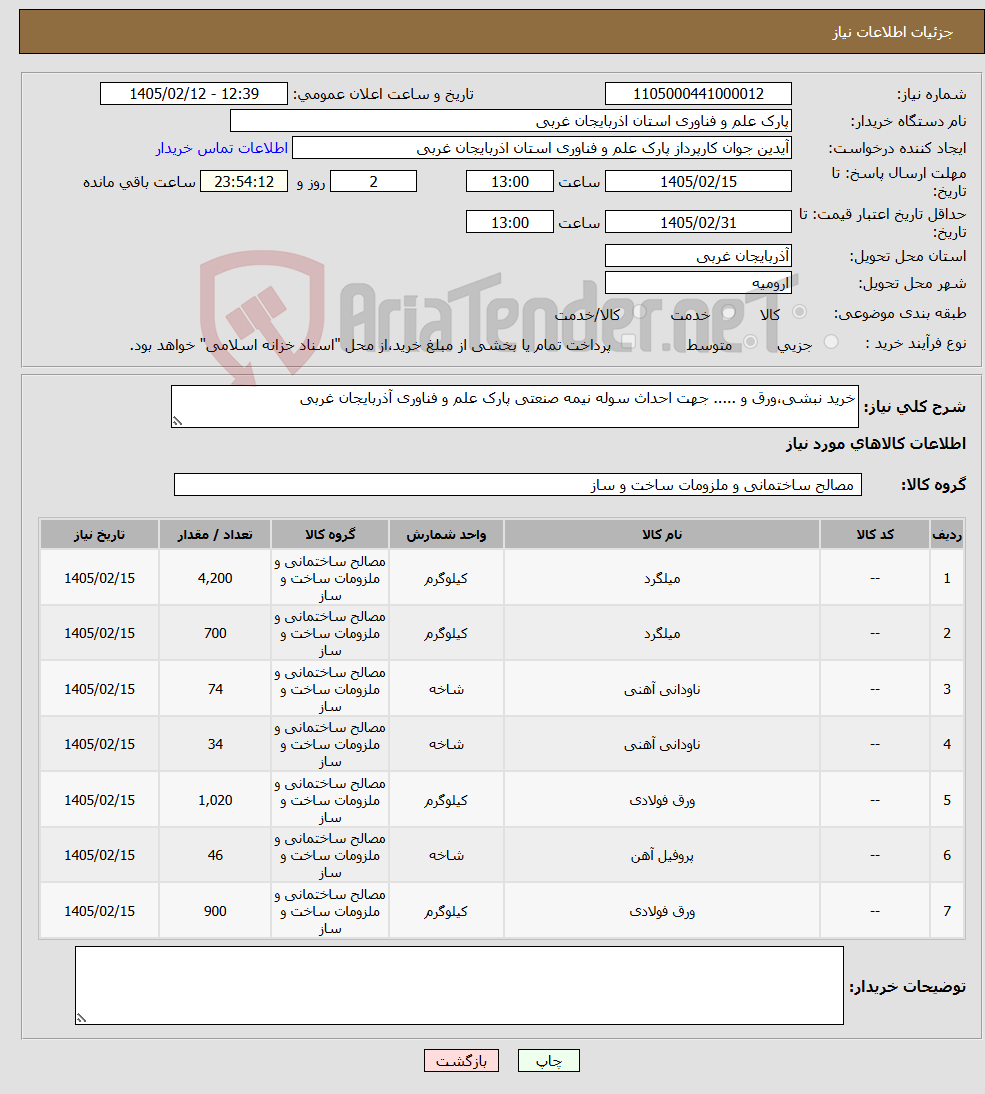
Task: Click the goods group field مصالح ساختمانی
Action: click(518, 485)
